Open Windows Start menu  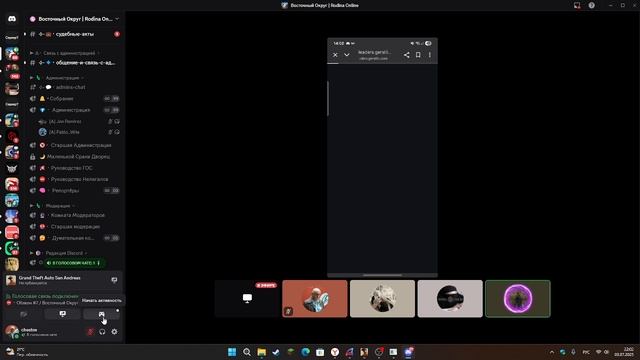pos(232,352)
